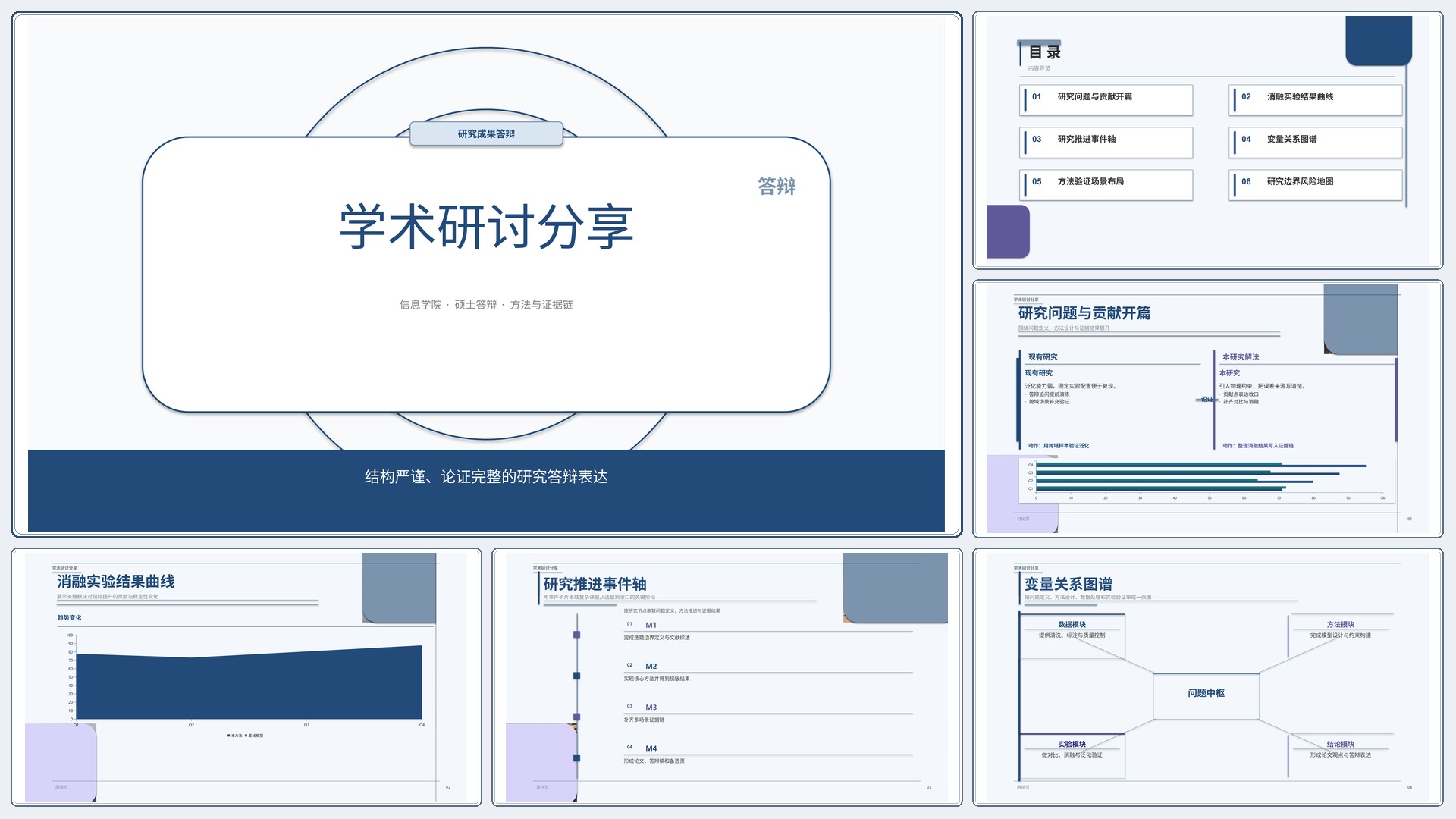Click the 05 方法验证场景布局 contents entry
The image size is (1456, 819).
pos(1106,185)
